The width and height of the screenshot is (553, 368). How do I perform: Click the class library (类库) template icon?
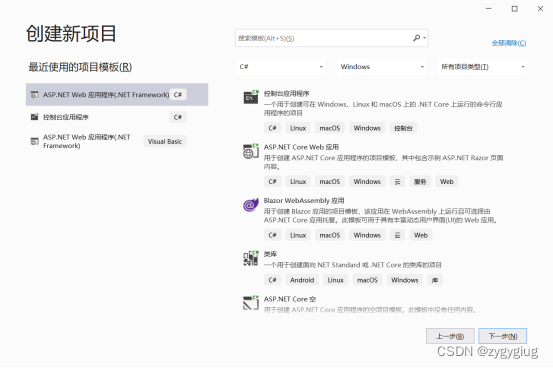coord(251,258)
